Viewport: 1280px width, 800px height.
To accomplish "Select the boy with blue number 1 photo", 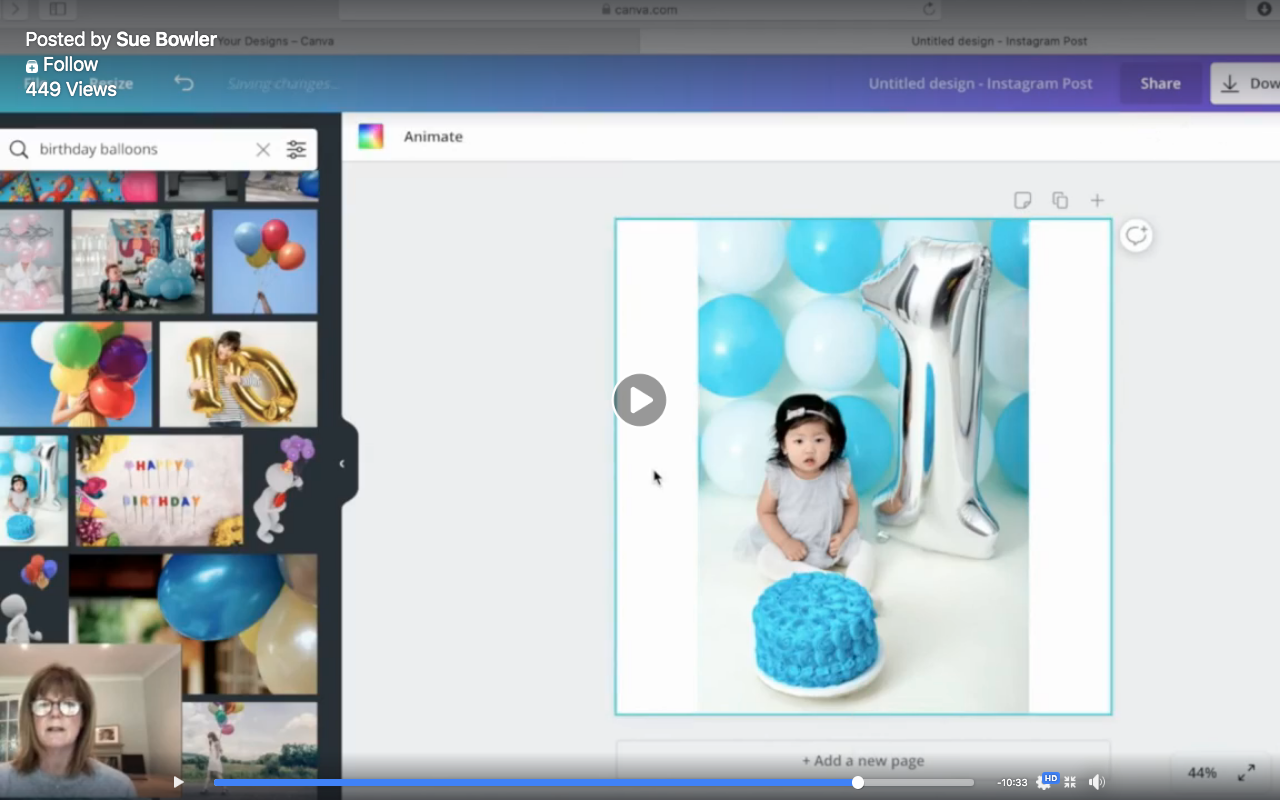I will tap(138, 261).
